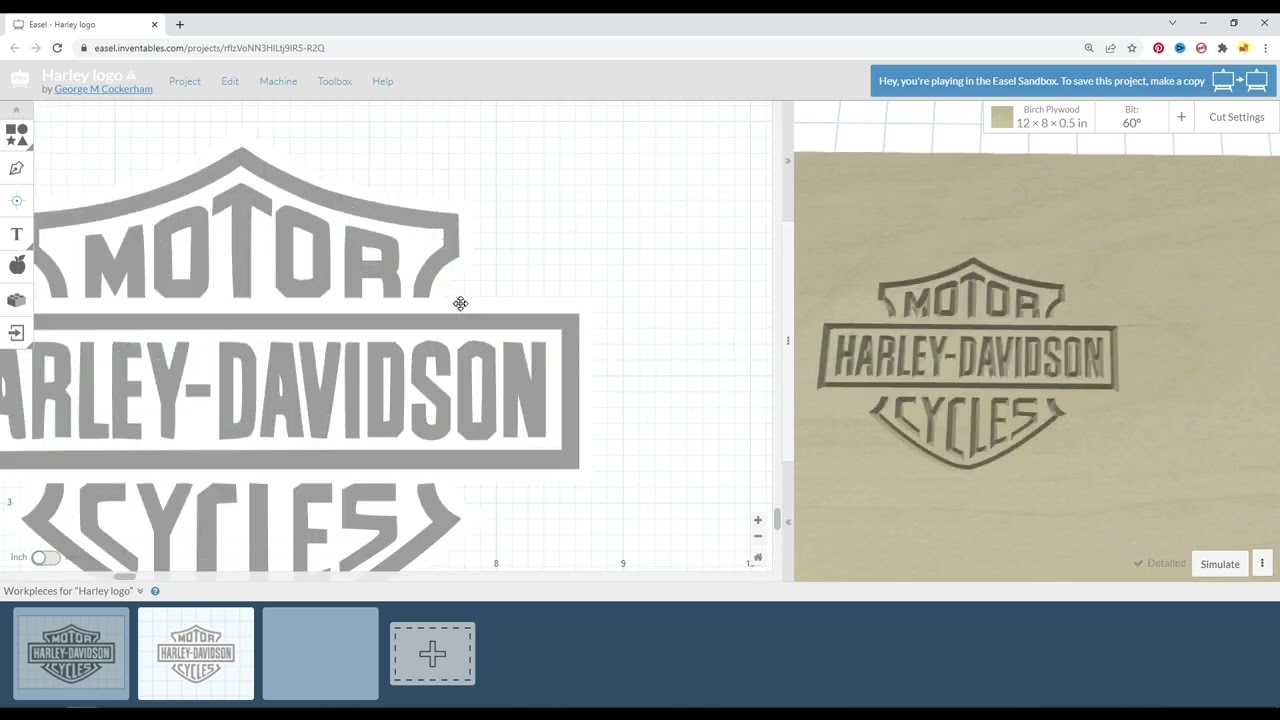
Task: Select the second Harley logo workpiece thumbnail
Action: (196, 653)
